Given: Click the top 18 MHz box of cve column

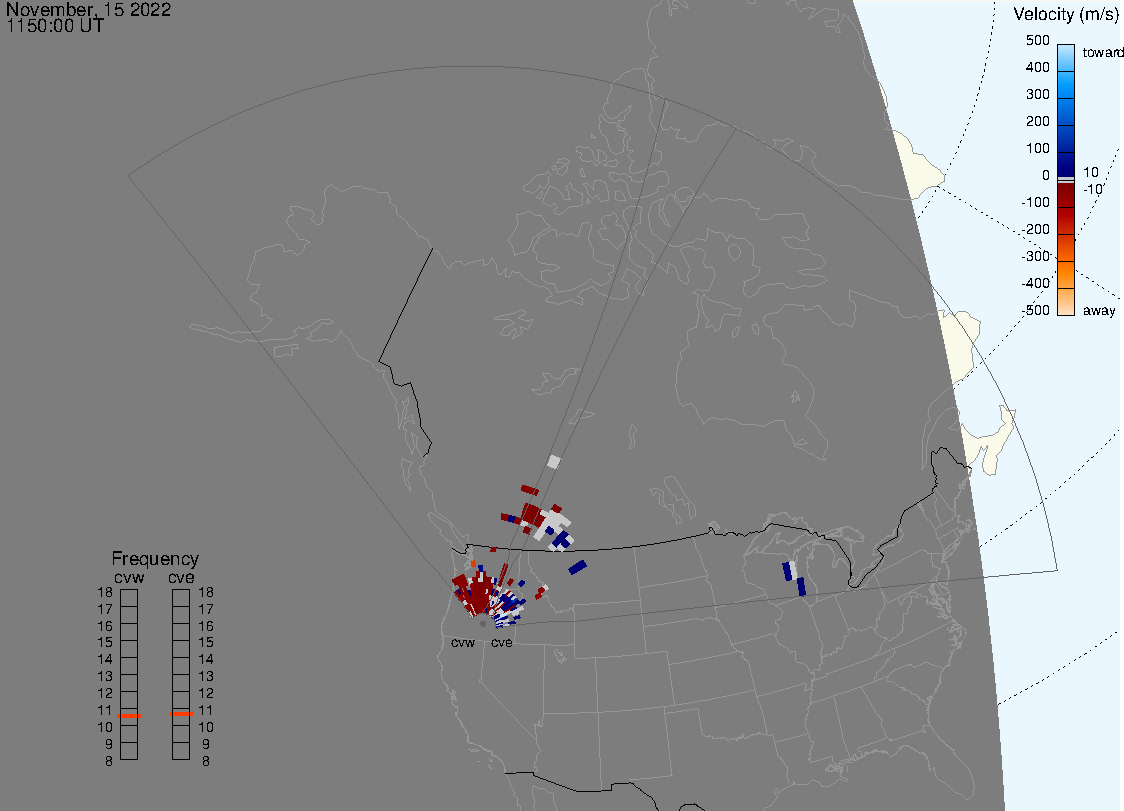Looking at the screenshot, I should click(x=181, y=598).
